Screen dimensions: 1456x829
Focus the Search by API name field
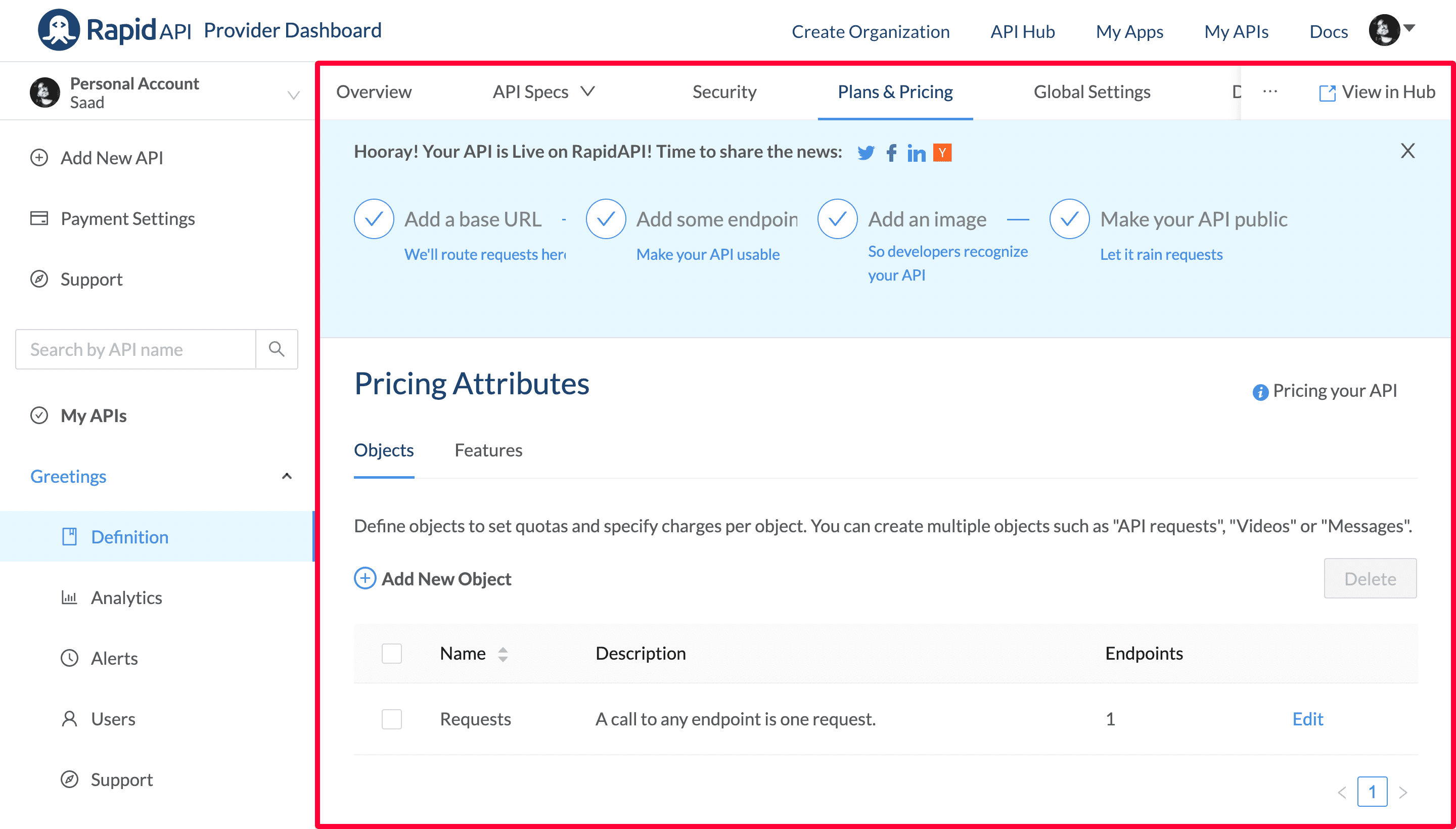pos(135,349)
